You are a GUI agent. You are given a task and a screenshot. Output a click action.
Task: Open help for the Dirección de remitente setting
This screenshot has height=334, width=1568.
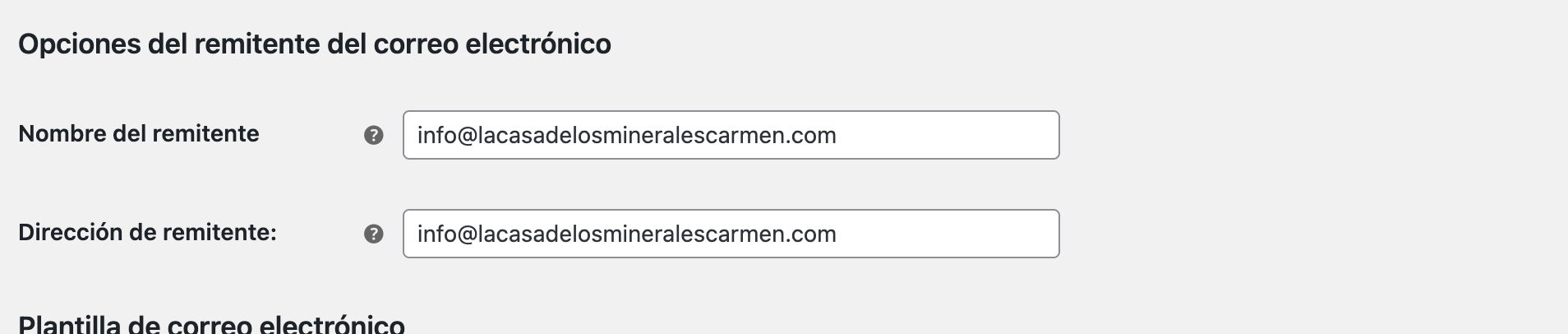coord(373,234)
